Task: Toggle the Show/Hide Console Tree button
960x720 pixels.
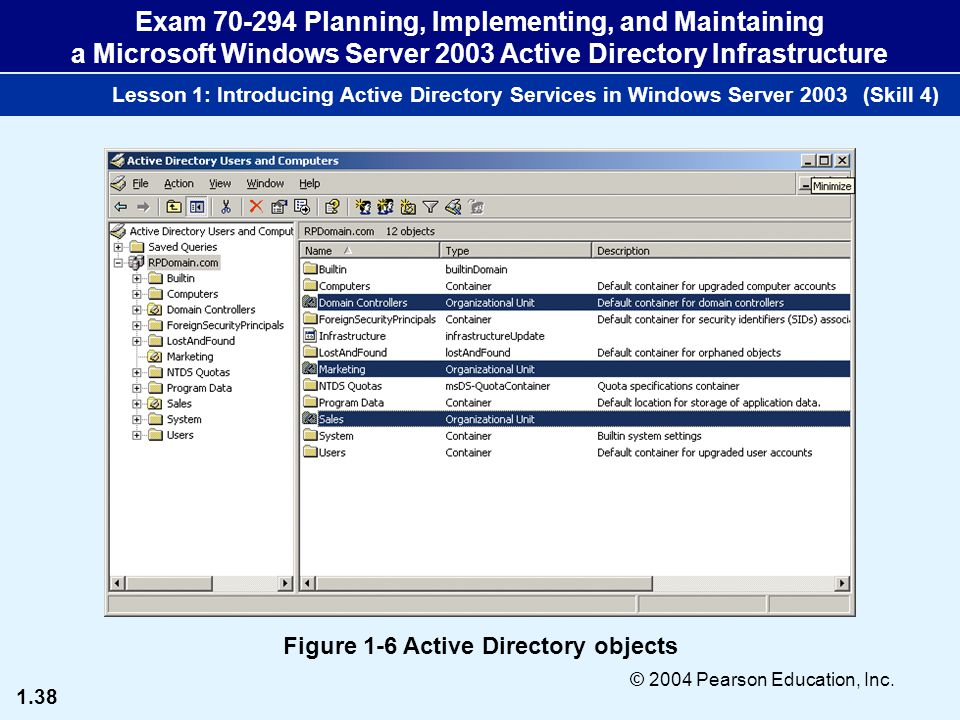Action: point(197,207)
